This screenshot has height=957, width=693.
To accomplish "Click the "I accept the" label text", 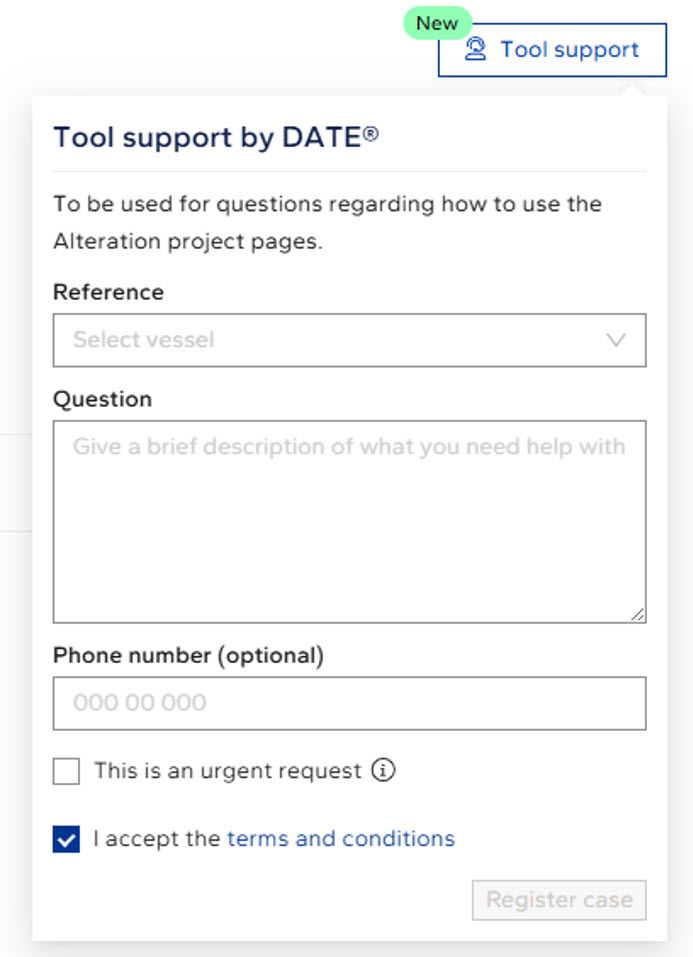I will click(x=156, y=838).
